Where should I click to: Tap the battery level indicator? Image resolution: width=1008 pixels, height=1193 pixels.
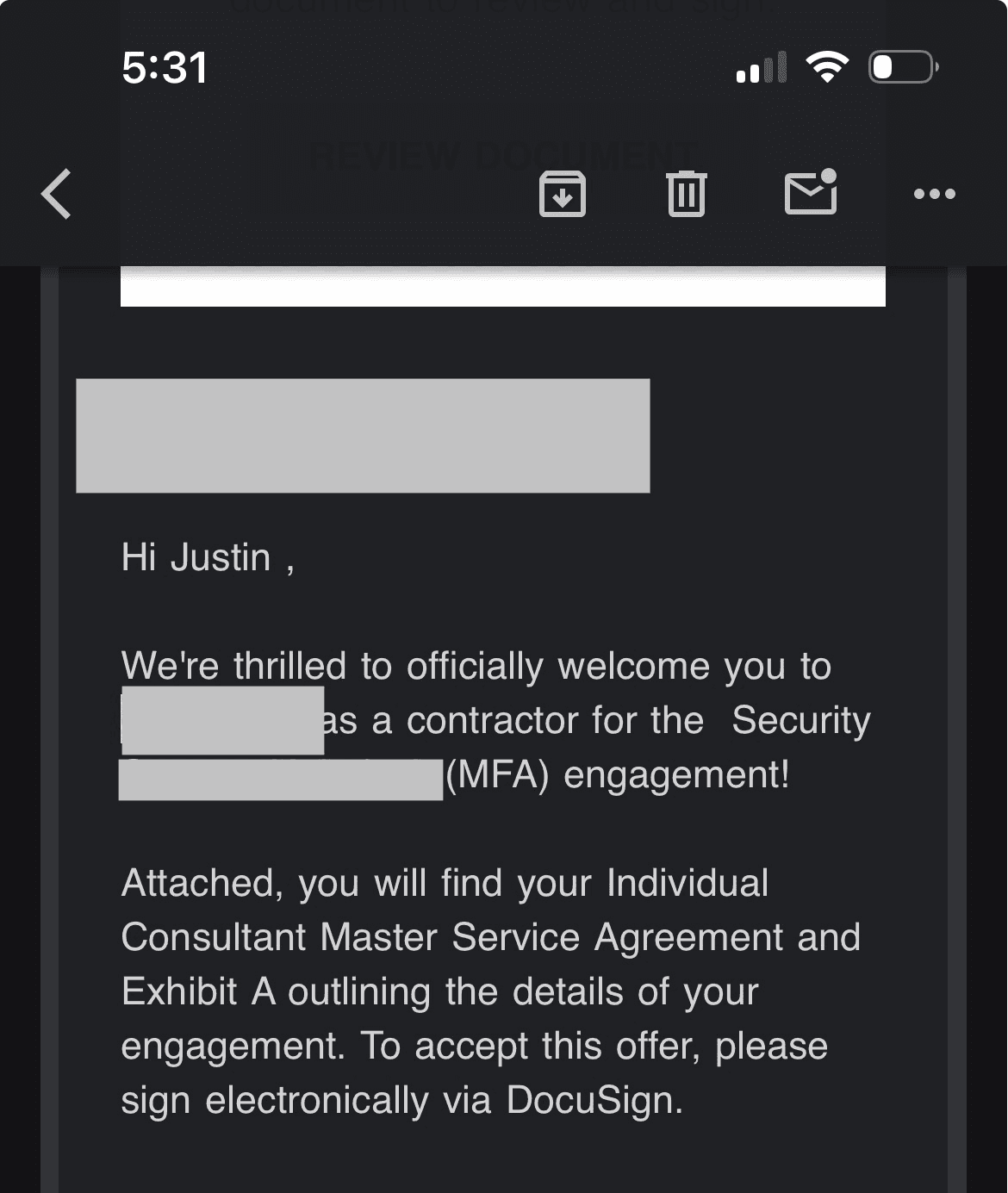[x=903, y=66]
